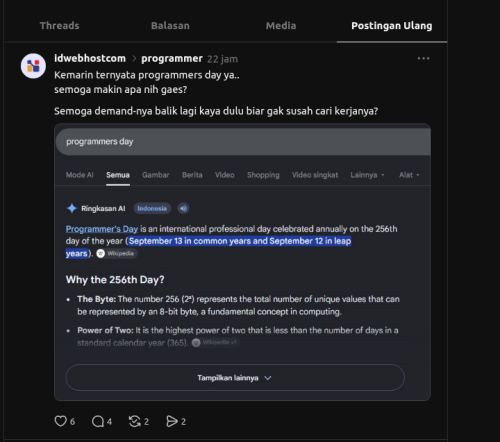Open replies via the comment bubble icon
The height and width of the screenshot is (442, 500).
coord(98,421)
